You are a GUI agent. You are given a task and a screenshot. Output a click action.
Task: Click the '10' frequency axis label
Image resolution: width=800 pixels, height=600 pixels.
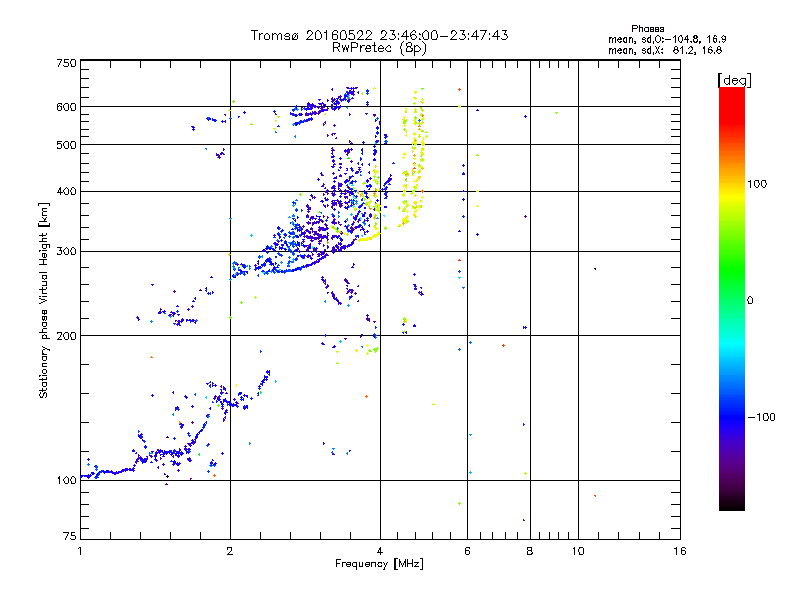[x=578, y=551]
